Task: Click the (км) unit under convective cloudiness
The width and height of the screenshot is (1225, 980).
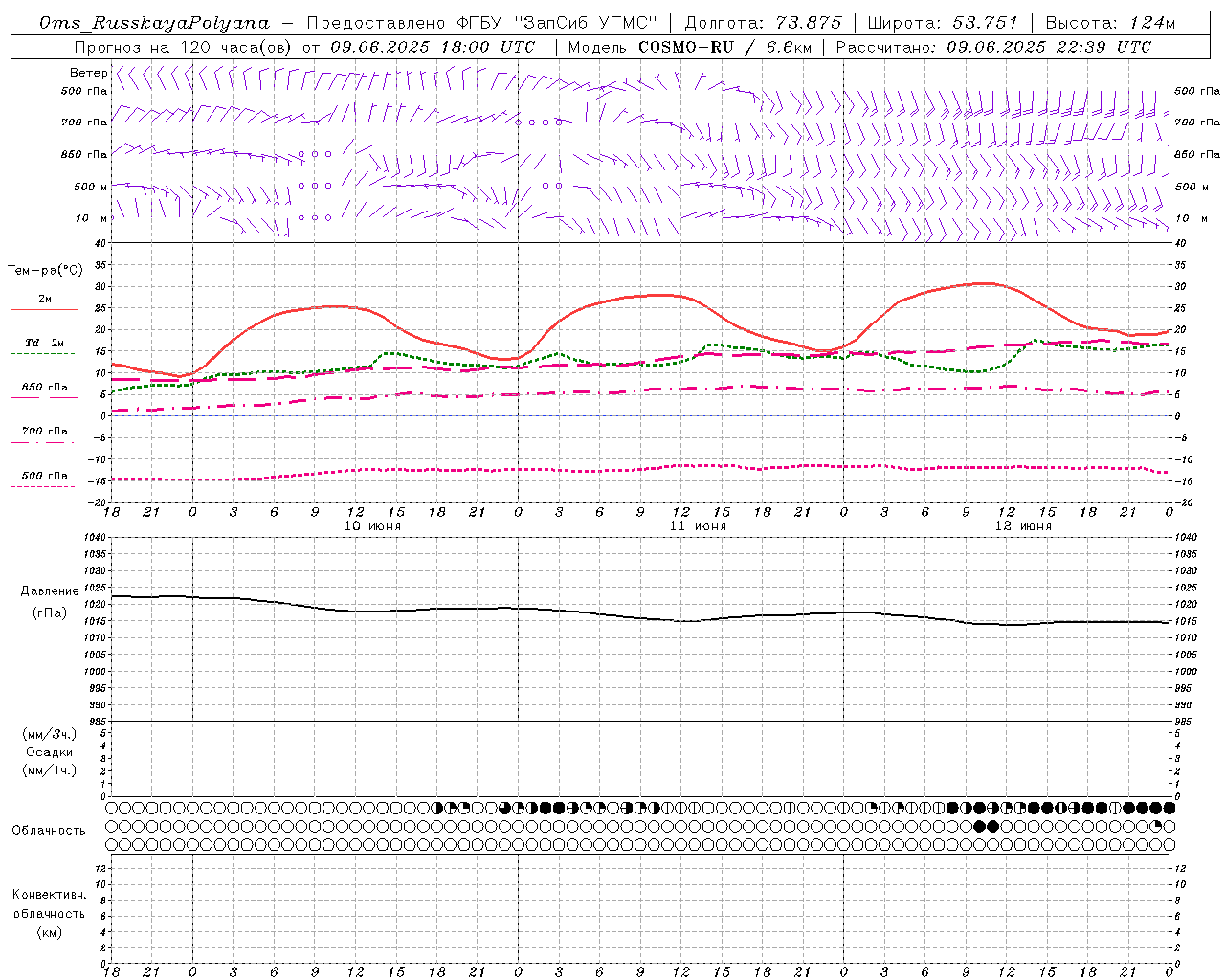Action: pyautogui.click(x=49, y=932)
